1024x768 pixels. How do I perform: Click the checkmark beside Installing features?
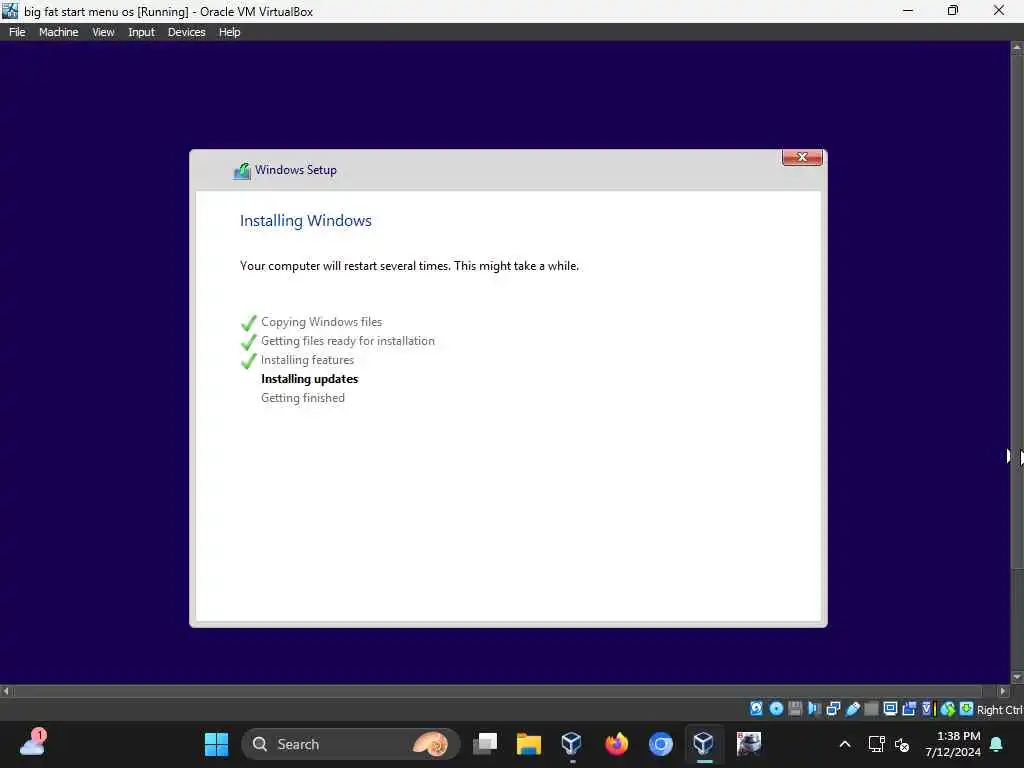(x=249, y=360)
